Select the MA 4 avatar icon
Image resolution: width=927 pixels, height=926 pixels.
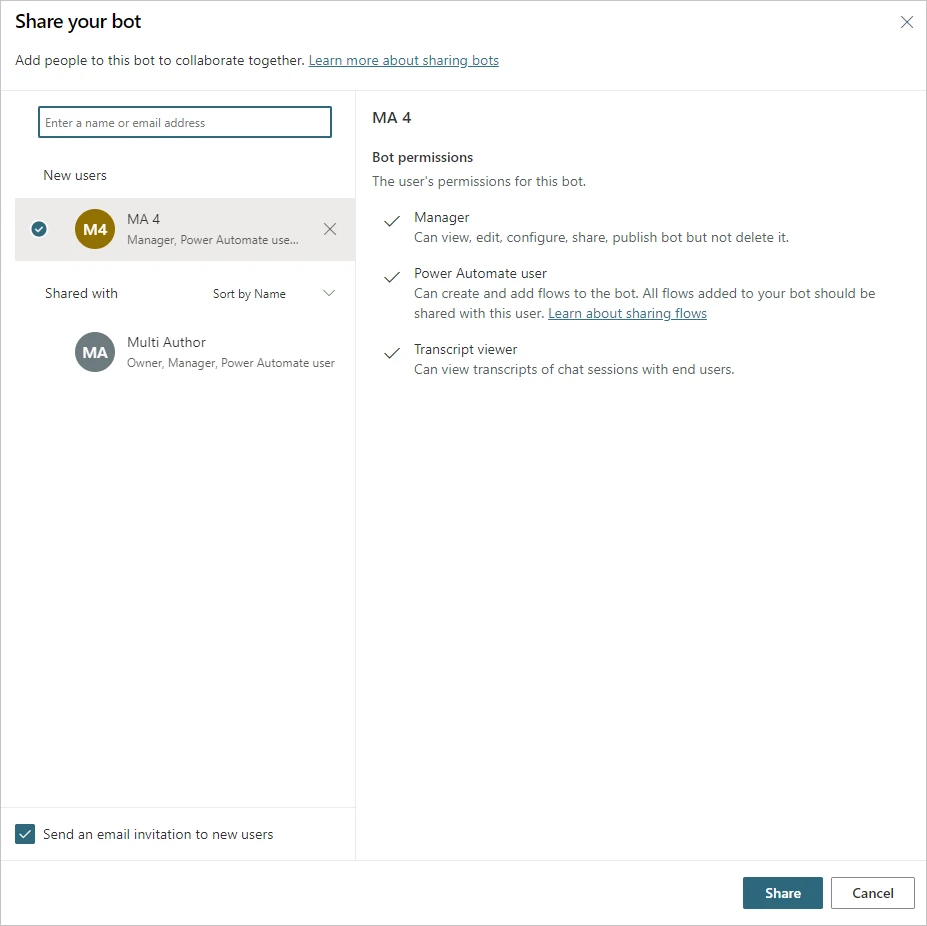tap(94, 229)
